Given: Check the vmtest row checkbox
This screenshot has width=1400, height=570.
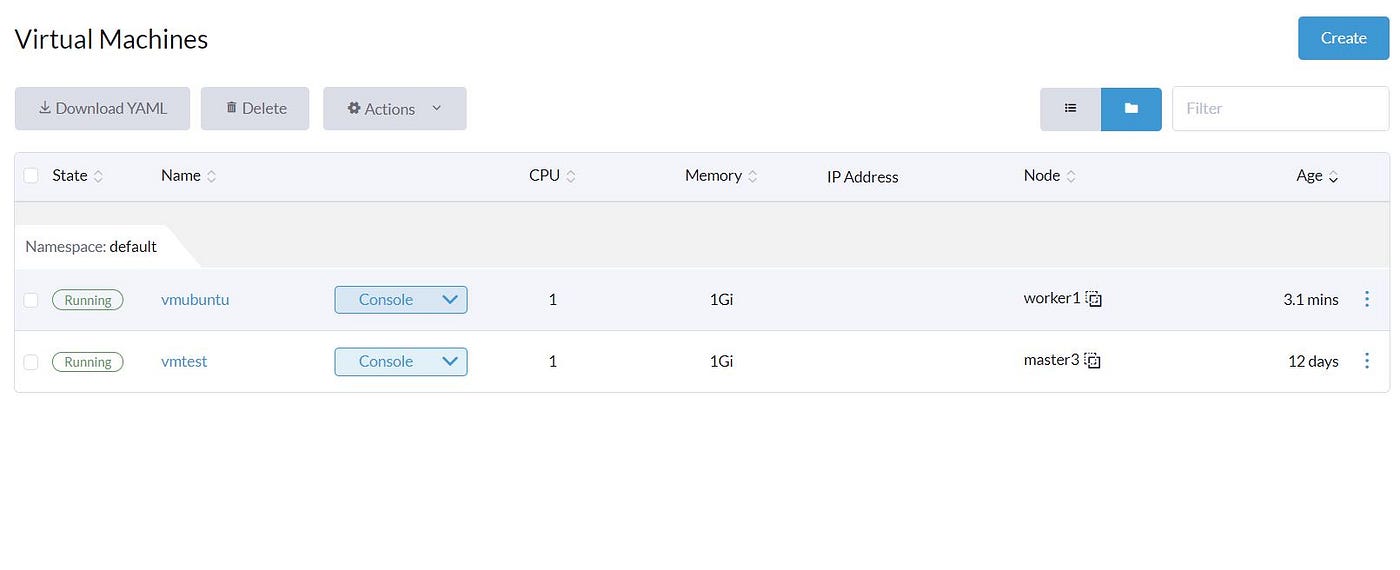Looking at the screenshot, I should click(31, 362).
